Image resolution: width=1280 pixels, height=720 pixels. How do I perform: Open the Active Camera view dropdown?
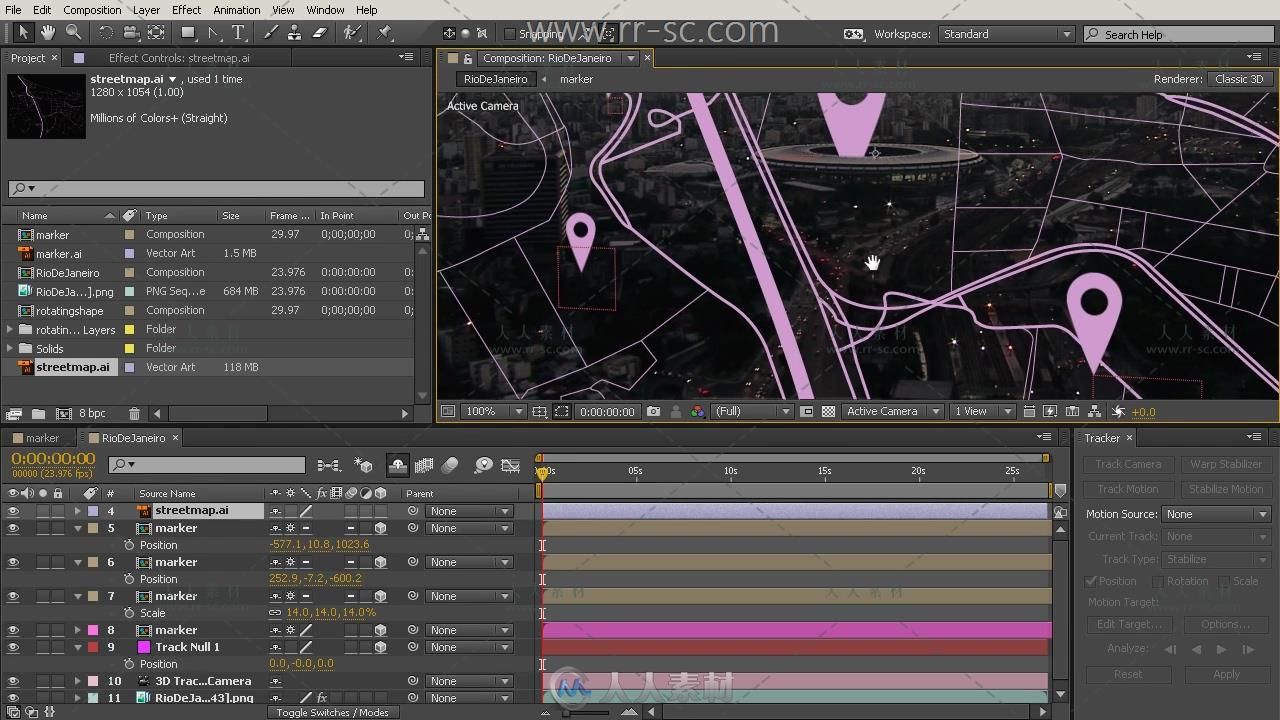[892, 411]
